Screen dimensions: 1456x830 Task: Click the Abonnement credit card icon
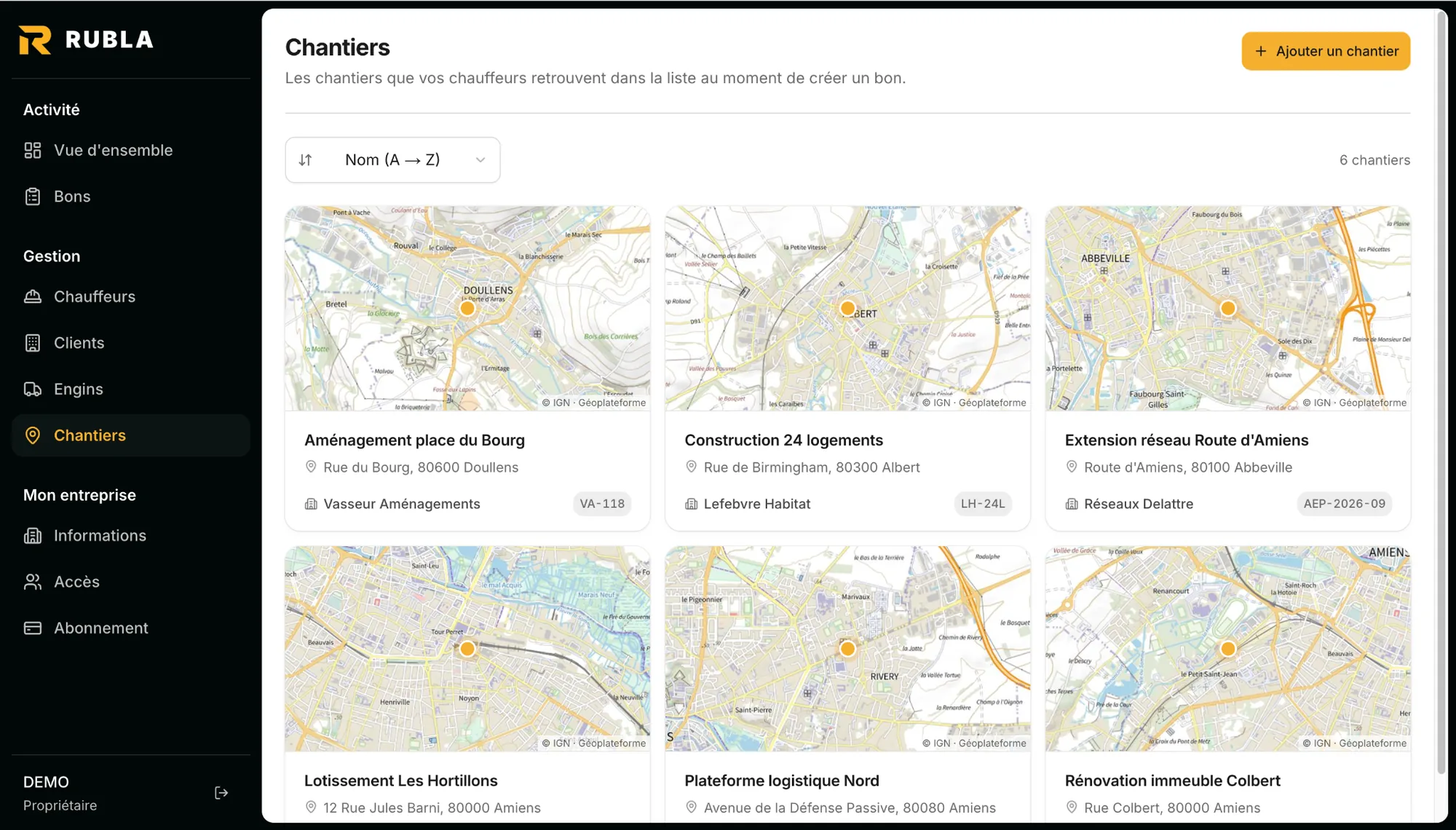click(x=33, y=628)
